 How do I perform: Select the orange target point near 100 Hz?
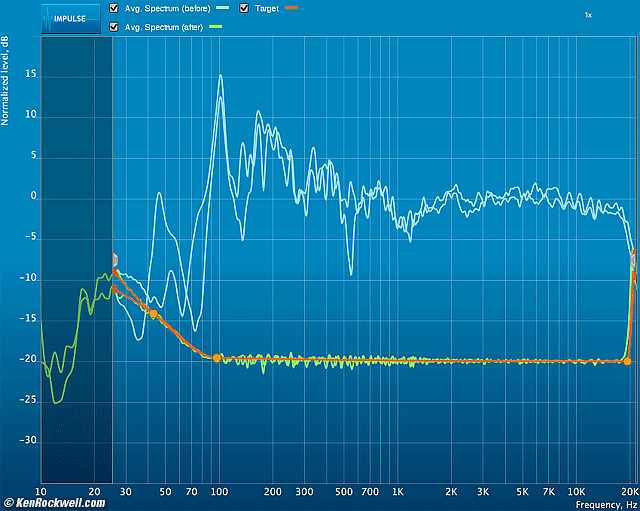pyautogui.click(x=217, y=357)
